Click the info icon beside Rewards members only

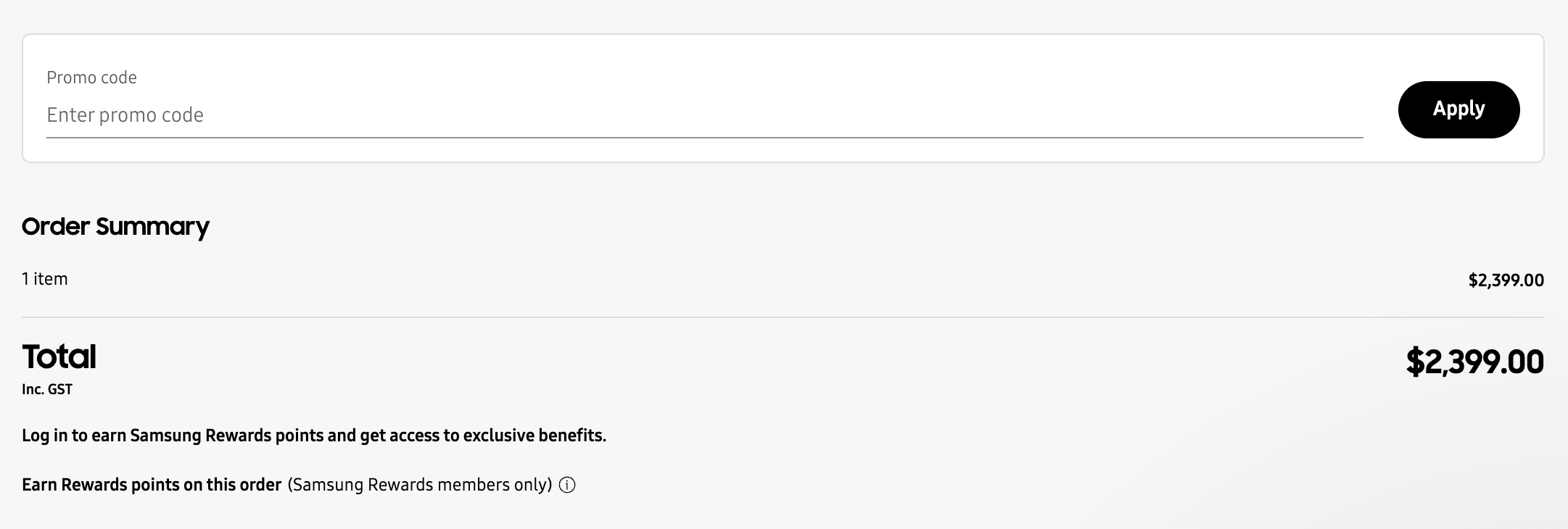(x=568, y=485)
